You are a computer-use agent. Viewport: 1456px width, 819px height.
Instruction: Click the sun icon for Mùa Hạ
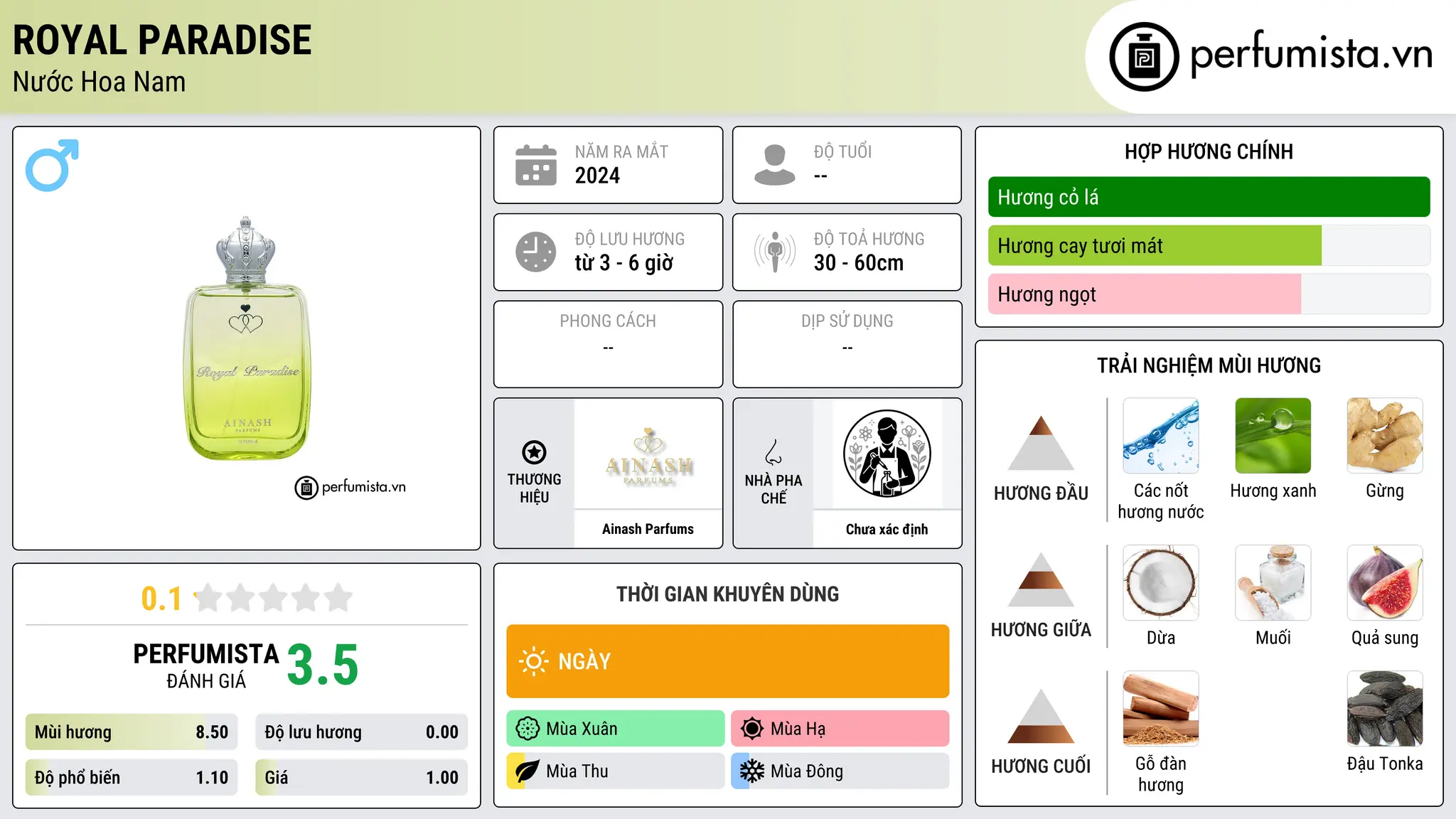click(752, 729)
